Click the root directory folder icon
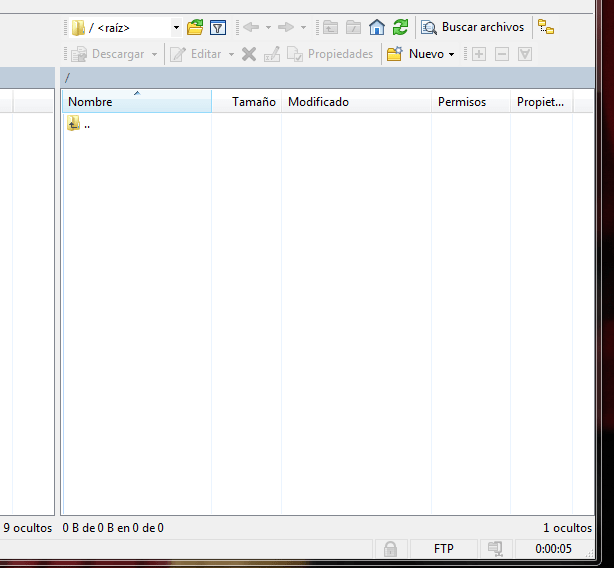 (354, 27)
